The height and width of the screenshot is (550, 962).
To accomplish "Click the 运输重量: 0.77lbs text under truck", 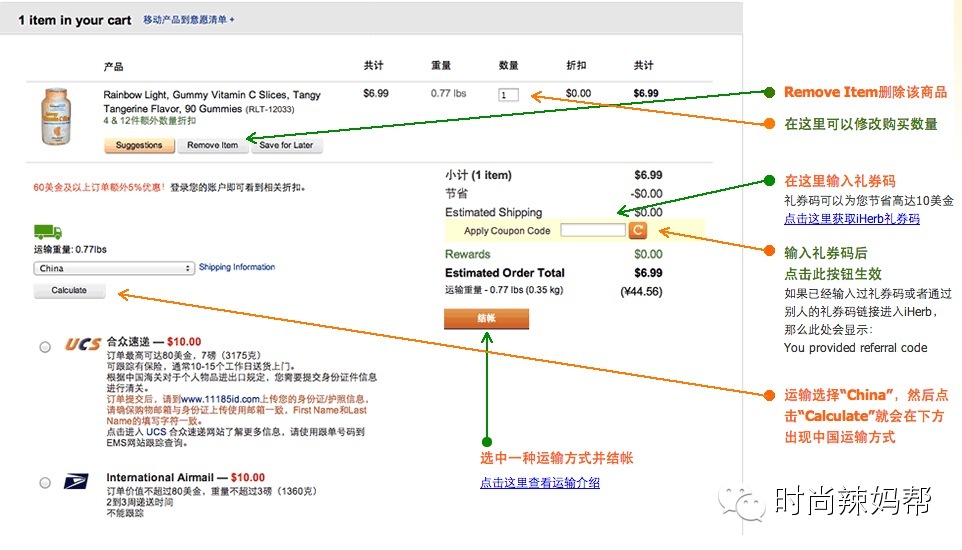I will pos(70,249).
